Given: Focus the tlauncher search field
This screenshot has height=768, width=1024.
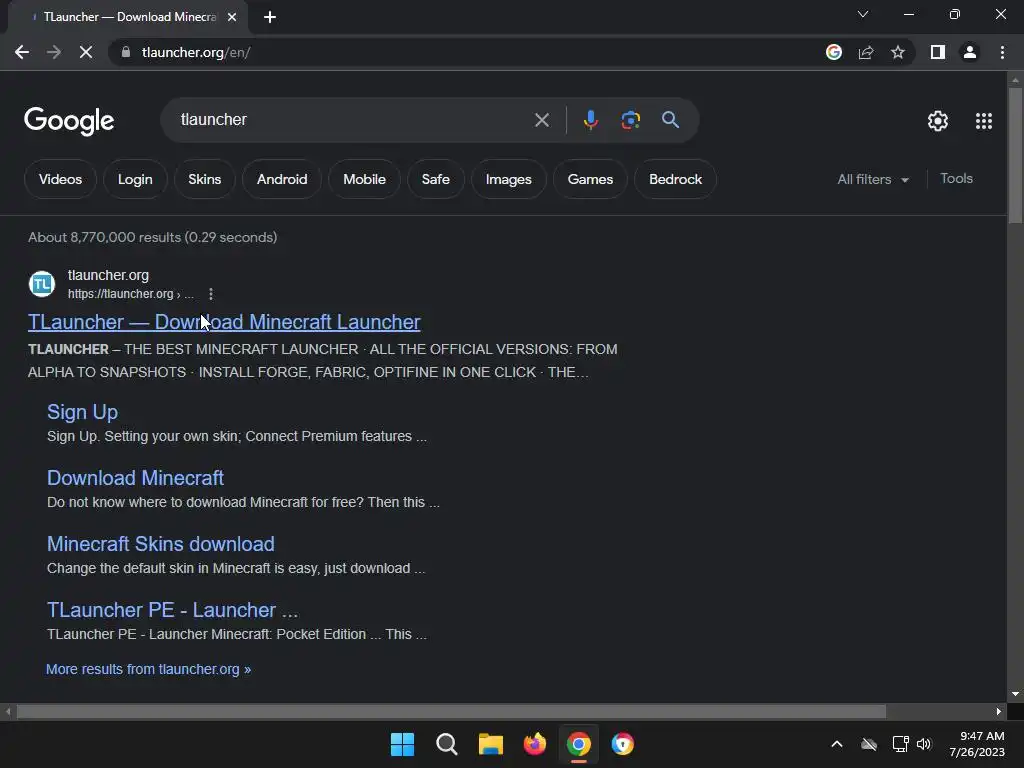Looking at the screenshot, I should click(x=353, y=120).
